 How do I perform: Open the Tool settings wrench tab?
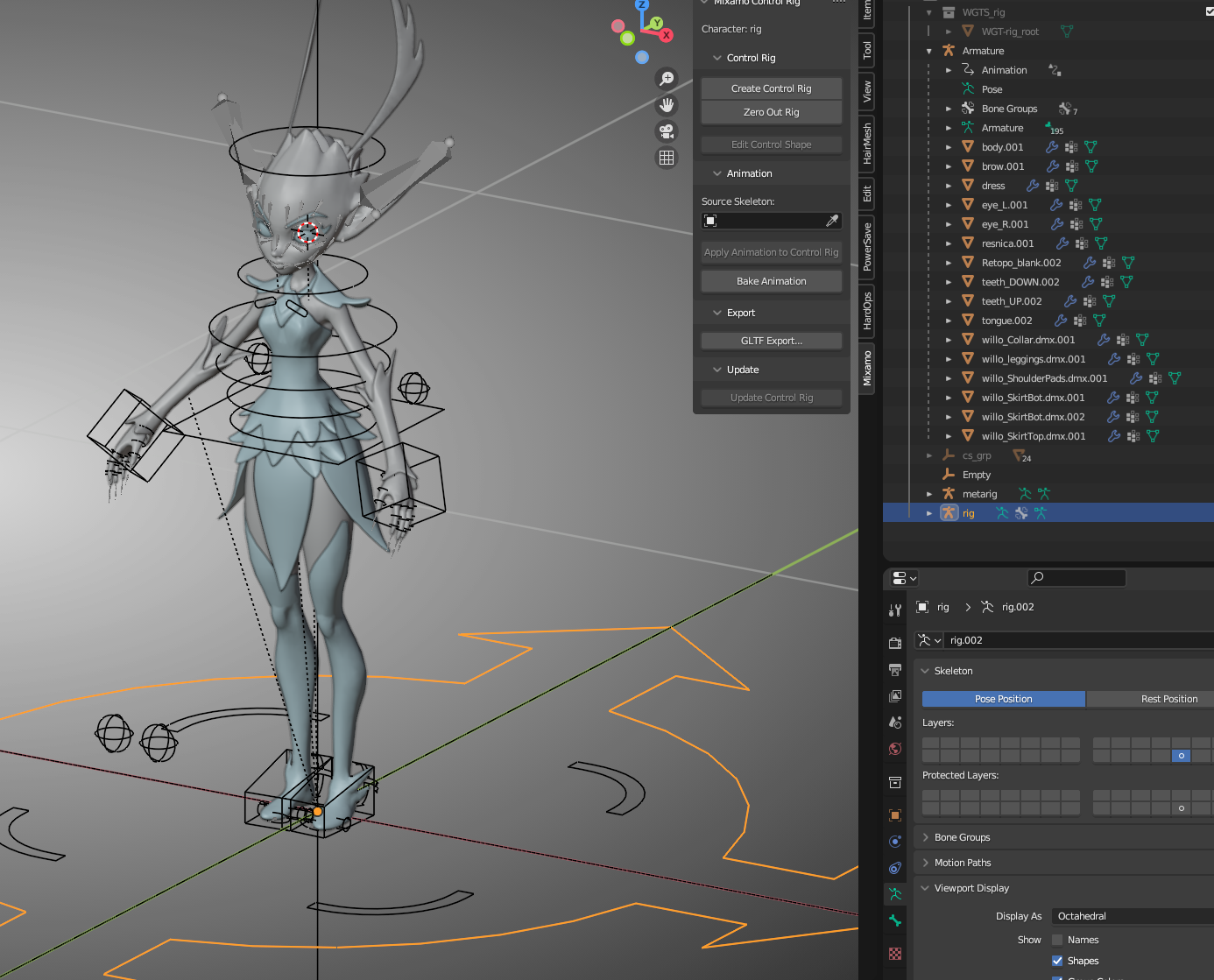click(895, 610)
